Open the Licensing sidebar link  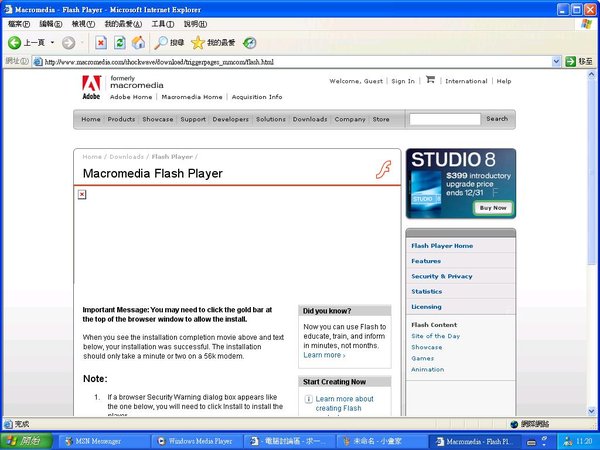(426, 307)
